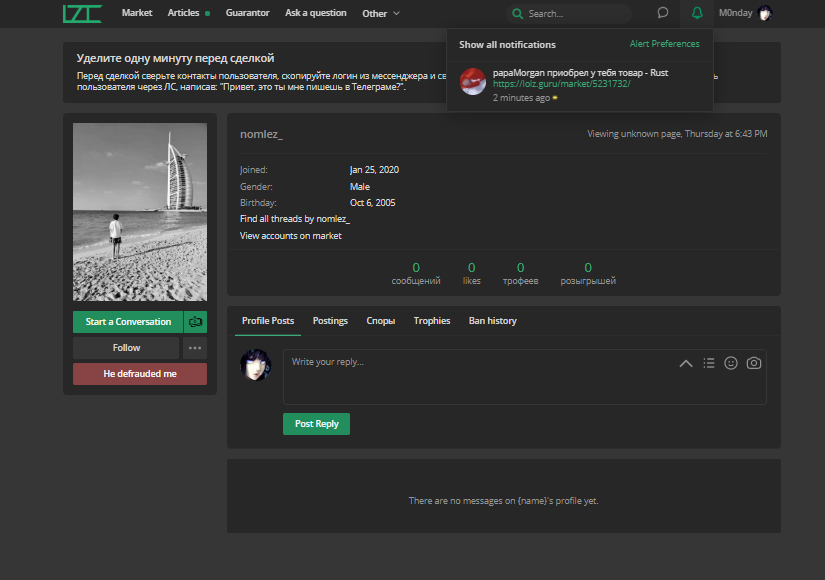Open the conversations speech bubble icon
825x580 pixels.
663,13
